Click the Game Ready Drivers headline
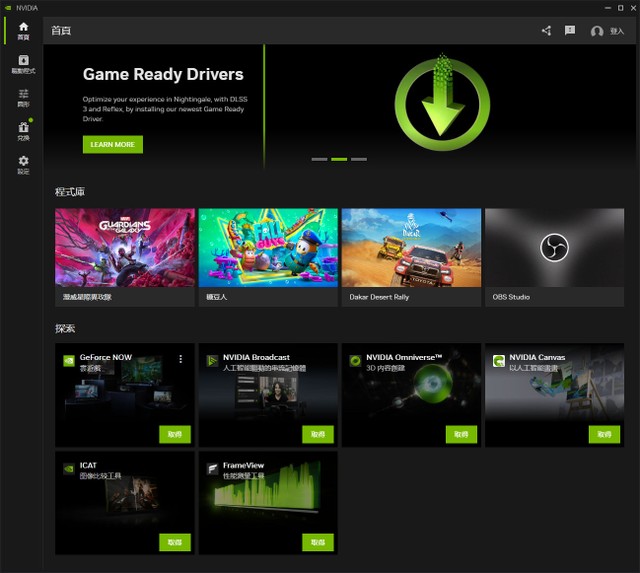The image size is (640, 573). tap(163, 74)
